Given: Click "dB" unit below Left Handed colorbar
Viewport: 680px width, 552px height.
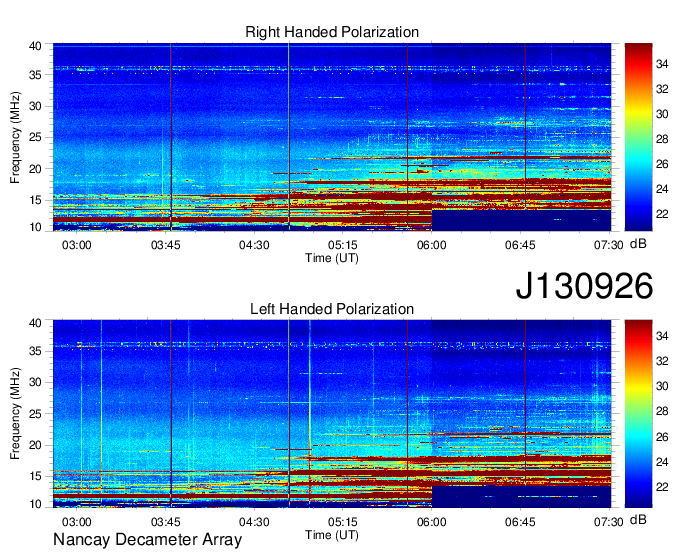Looking at the screenshot, I should click(x=638, y=519).
